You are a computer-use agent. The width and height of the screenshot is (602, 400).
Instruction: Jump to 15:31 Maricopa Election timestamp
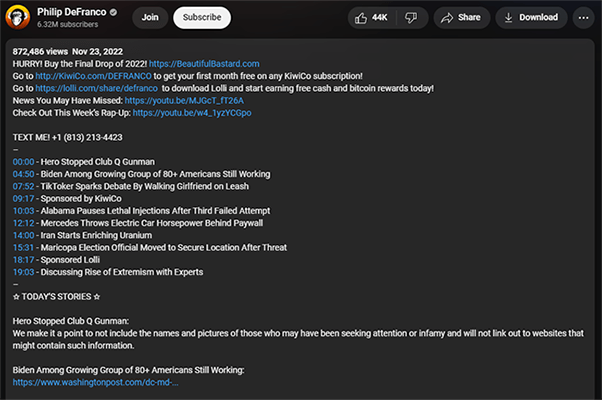pyautogui.click(x=23, y=247)
